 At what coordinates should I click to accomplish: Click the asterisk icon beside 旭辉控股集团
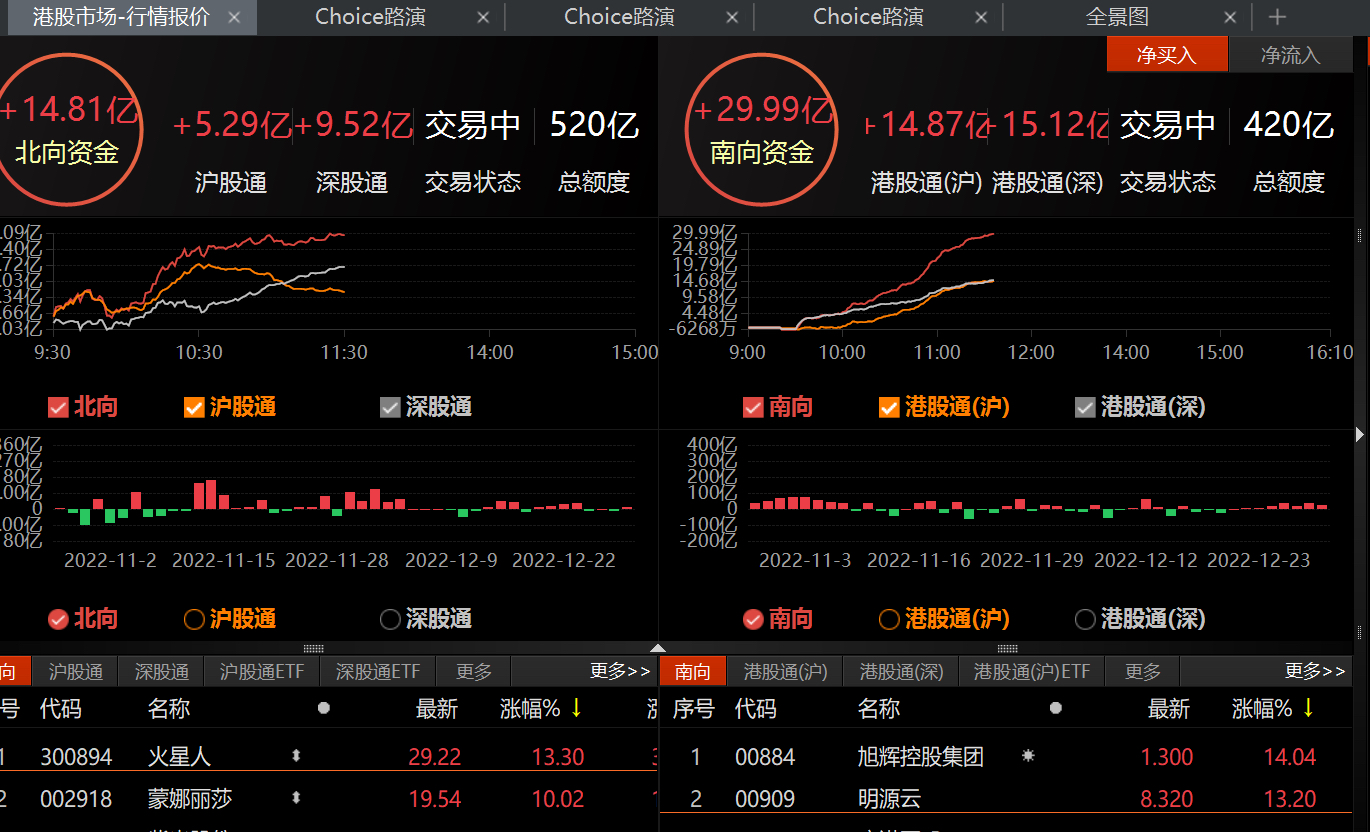pyautogui.click(x=1029, y=757)
